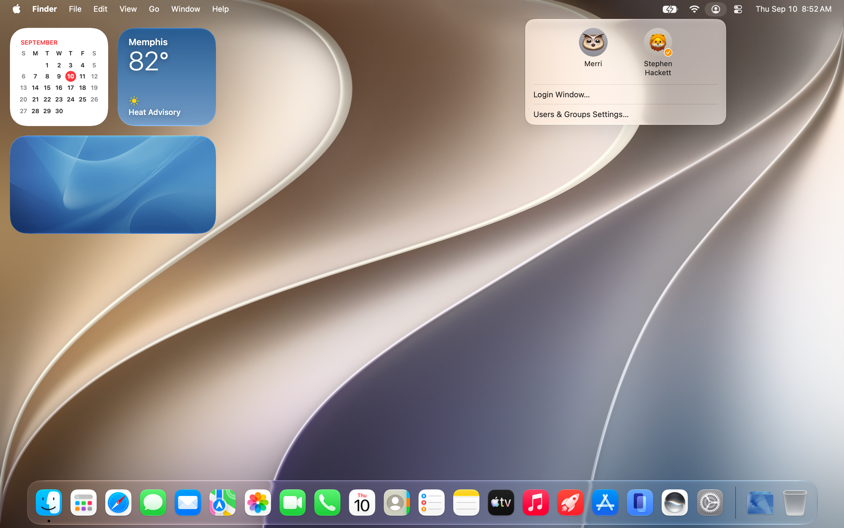The image size is (844, 528).
Task: Open Photos from the Dock
Action: 257,502
